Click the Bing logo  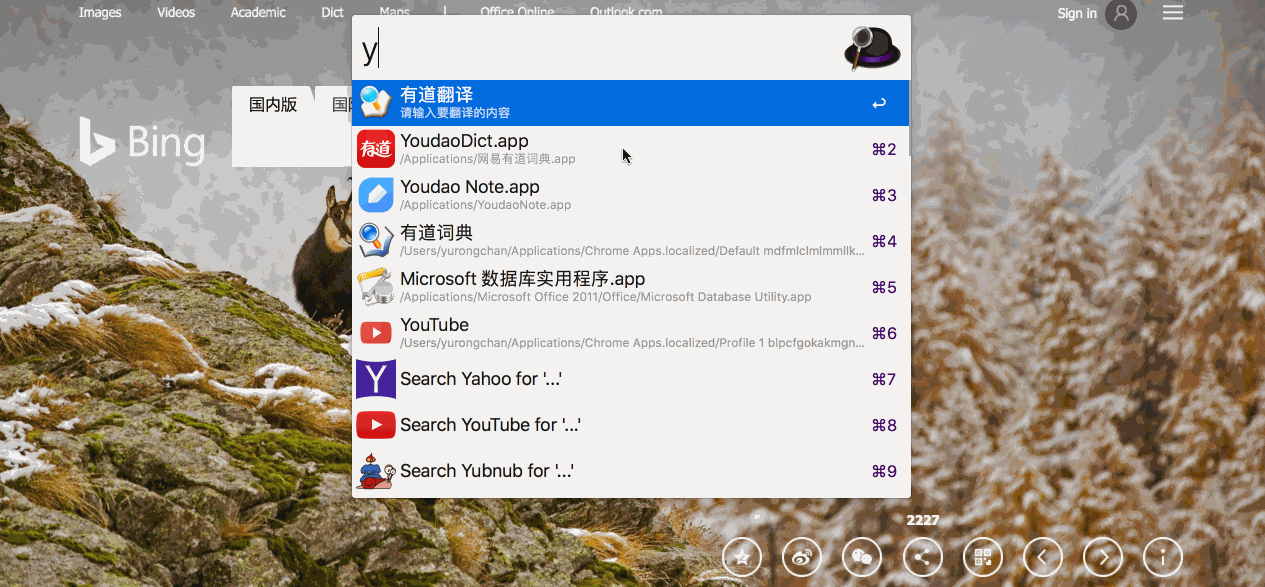point(143,141)
